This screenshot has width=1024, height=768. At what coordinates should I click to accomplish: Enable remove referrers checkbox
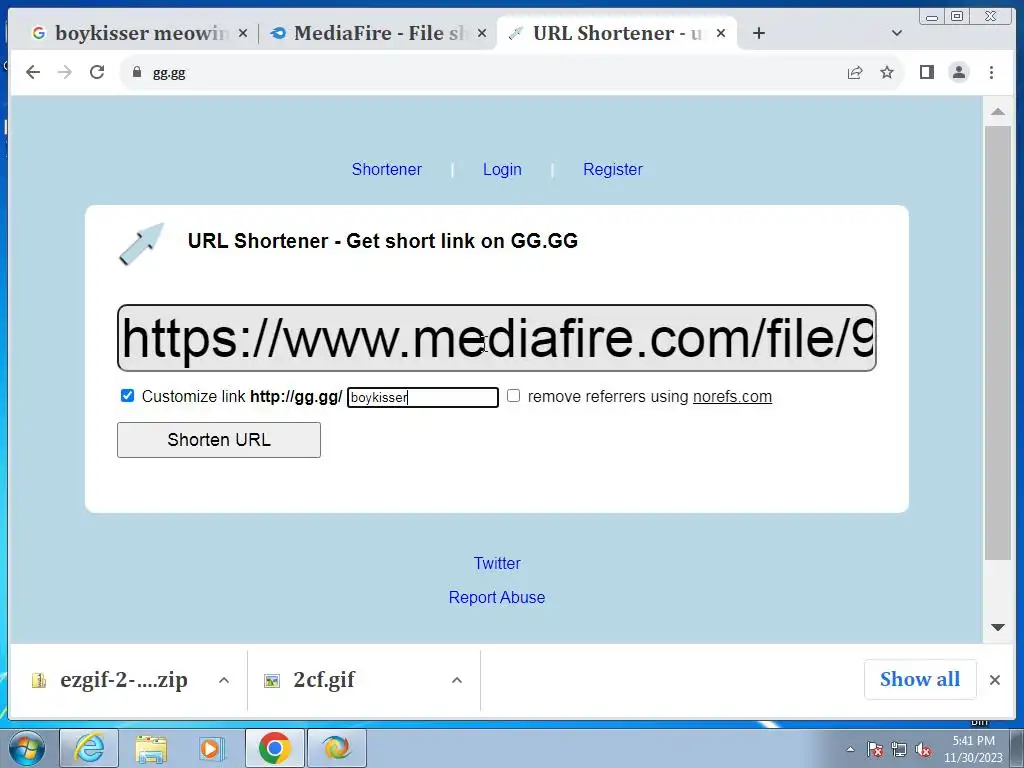click(513, 396)
